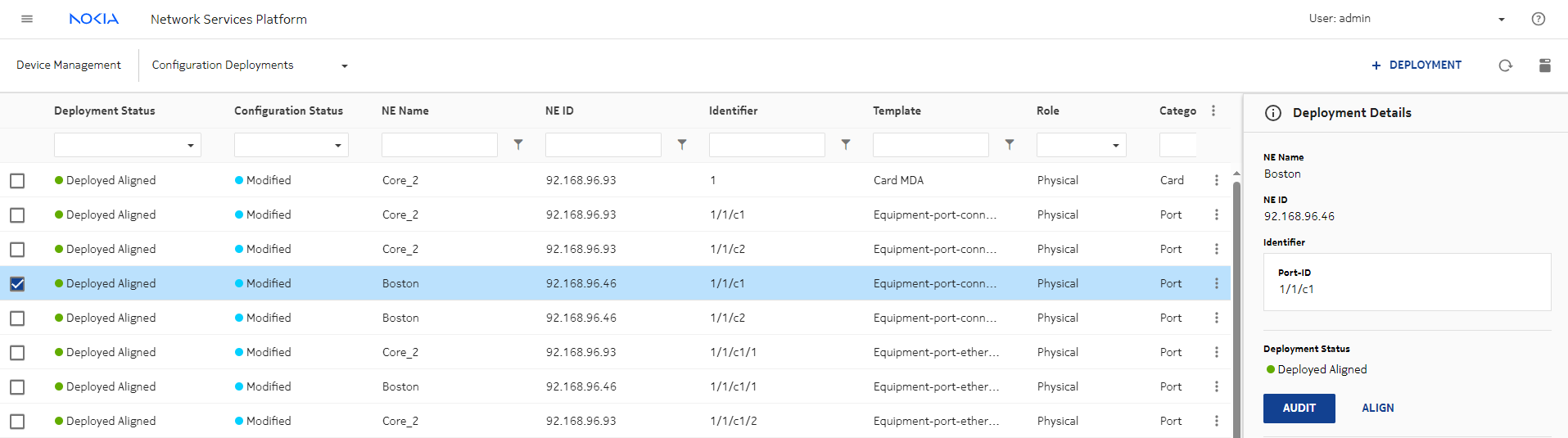Select the Core_2 Card MDA row checkbox
Viewport: 1568px width, 438px height.
pos(17,181)
